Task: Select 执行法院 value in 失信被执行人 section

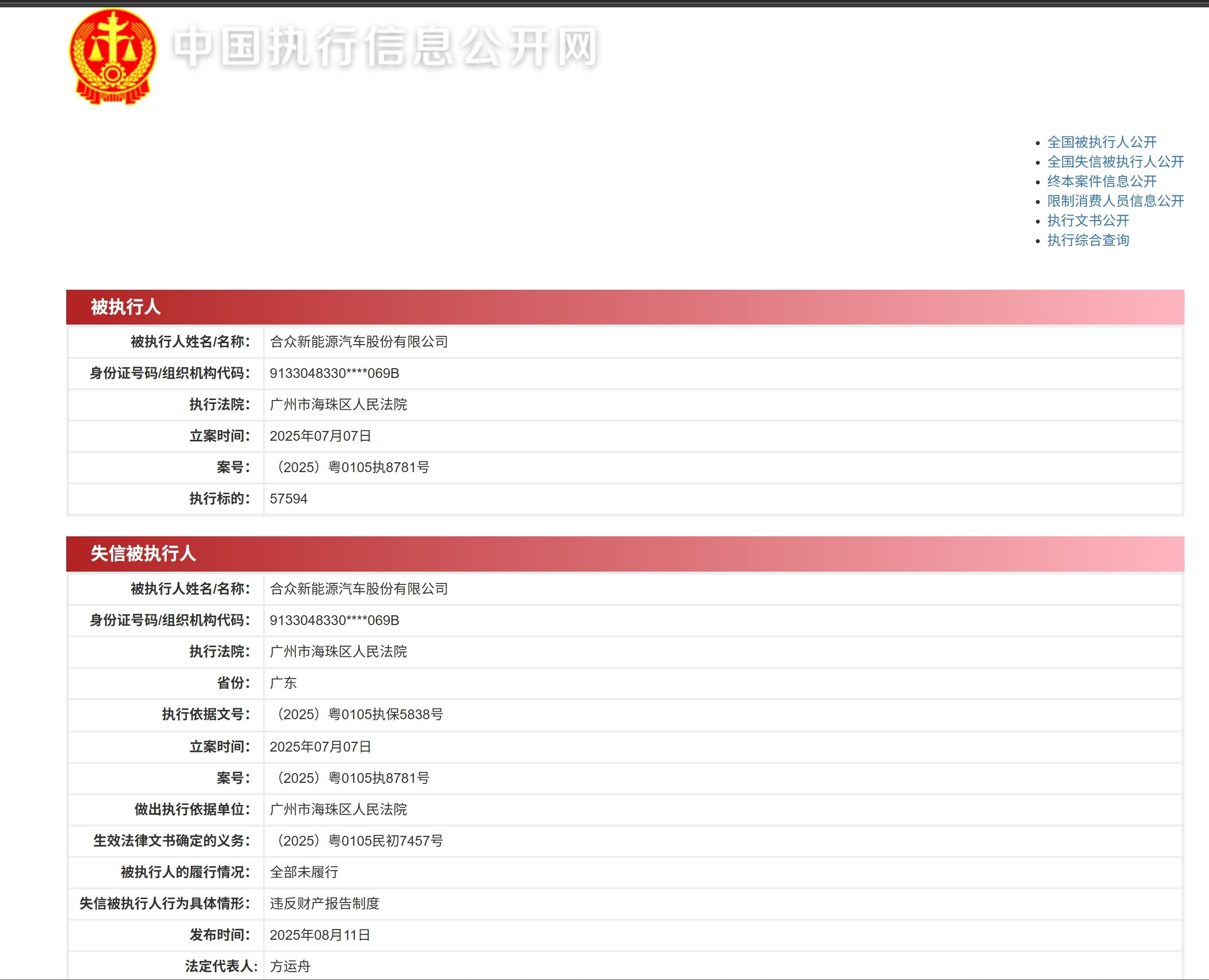Action: pos(338,652)
